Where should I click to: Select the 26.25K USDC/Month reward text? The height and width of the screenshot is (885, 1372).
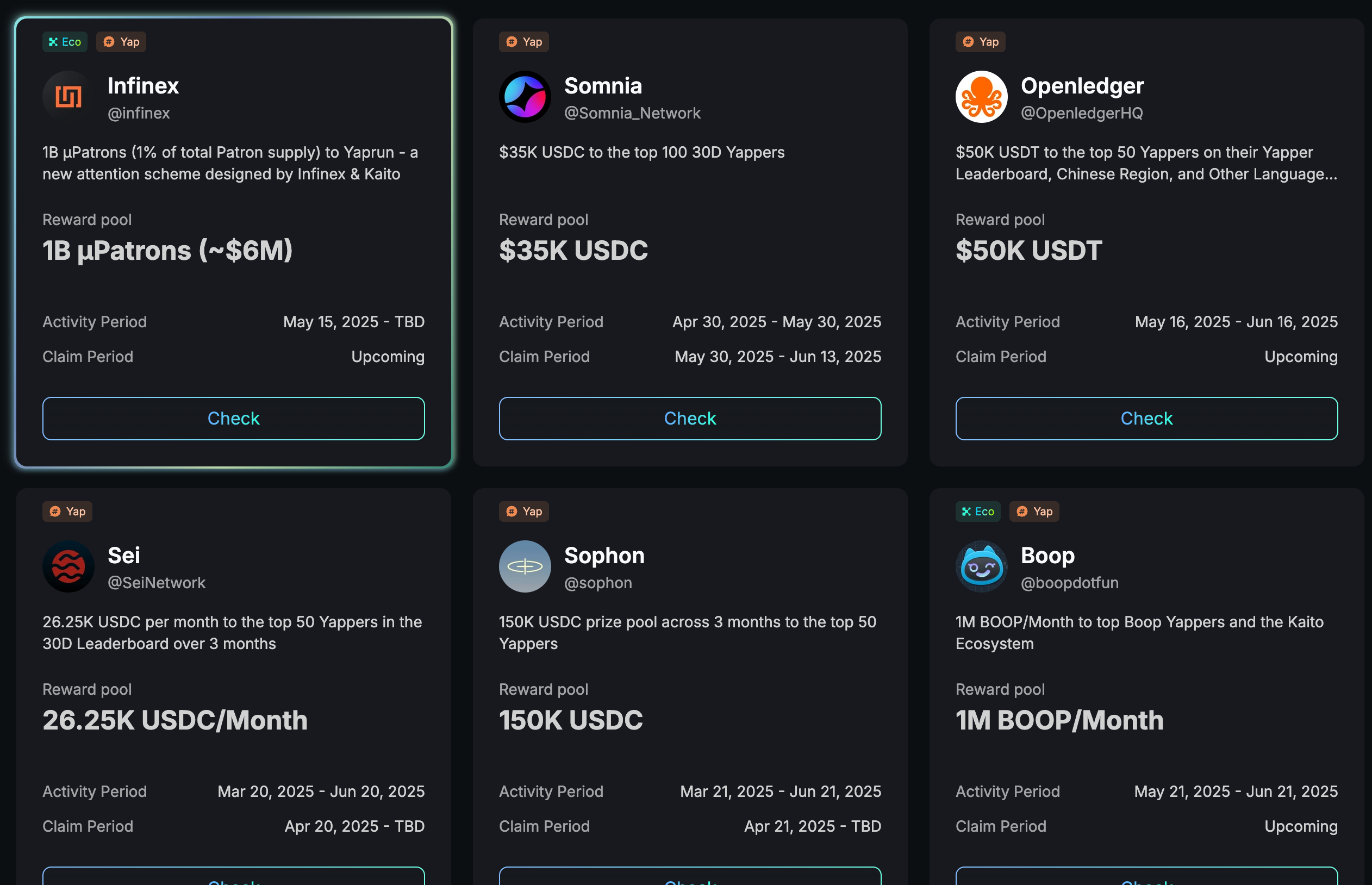pos(174,720)
